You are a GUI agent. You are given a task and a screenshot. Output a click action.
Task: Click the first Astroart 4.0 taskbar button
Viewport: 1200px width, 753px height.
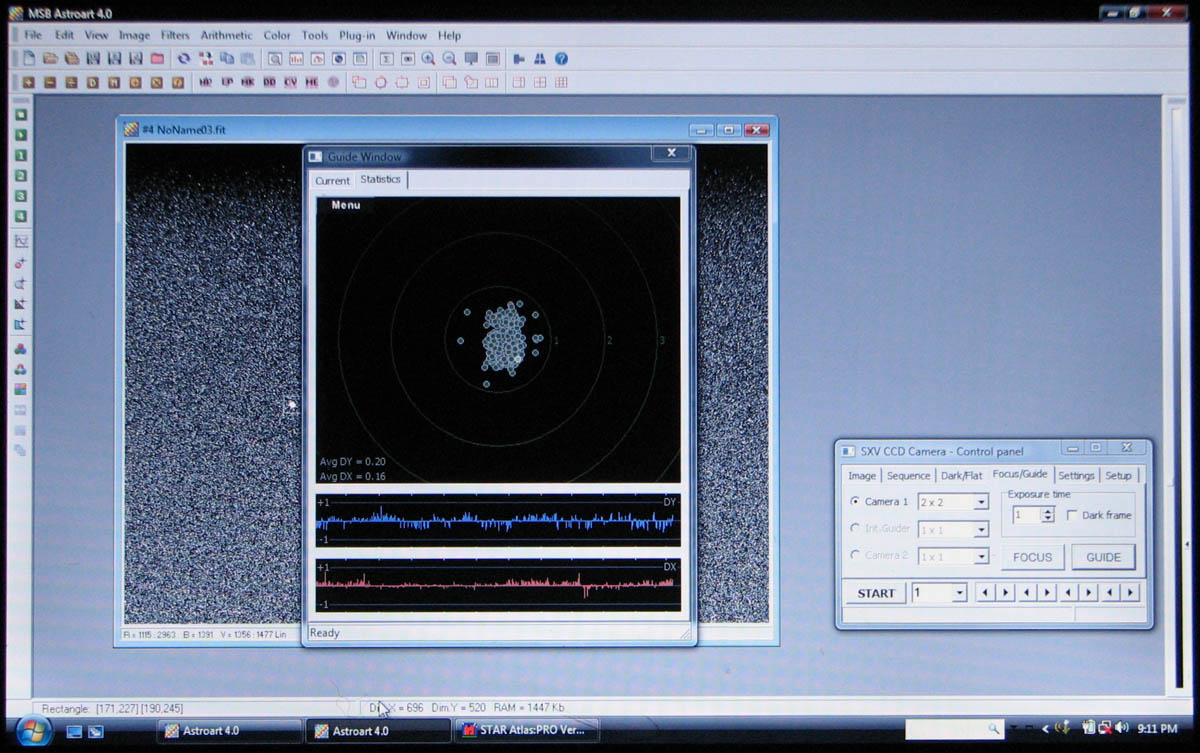[x=229, y=731]
